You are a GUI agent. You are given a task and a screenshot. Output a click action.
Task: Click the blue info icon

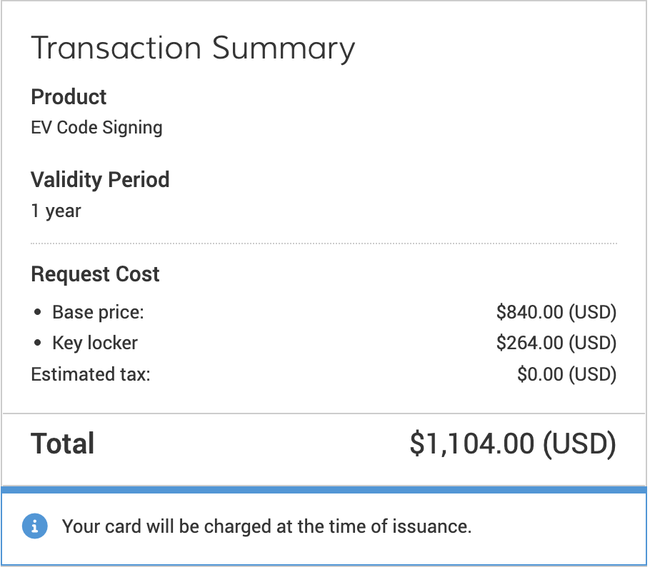click(35, 526)
